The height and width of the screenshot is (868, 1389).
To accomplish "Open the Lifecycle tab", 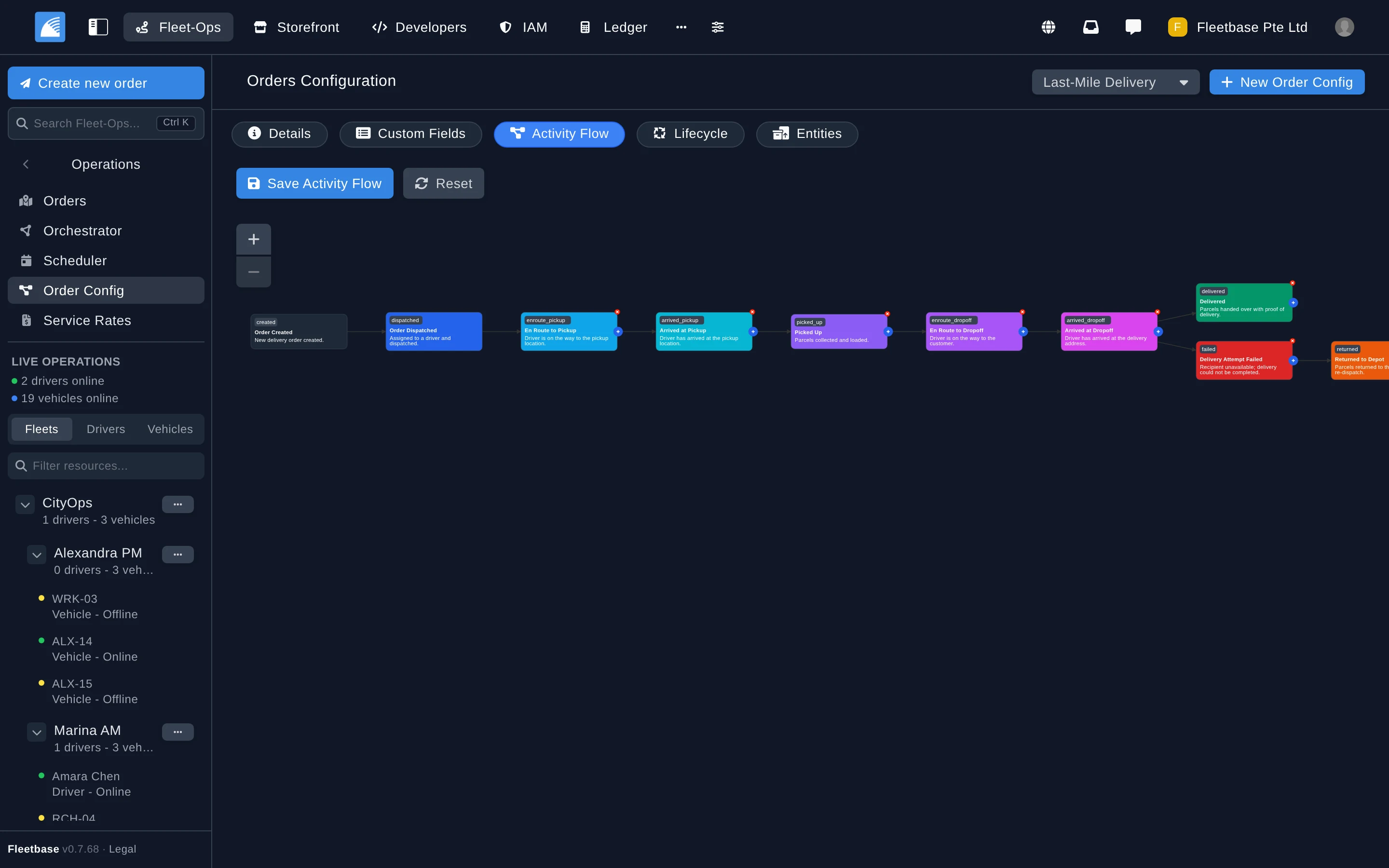I will (691, 135).
